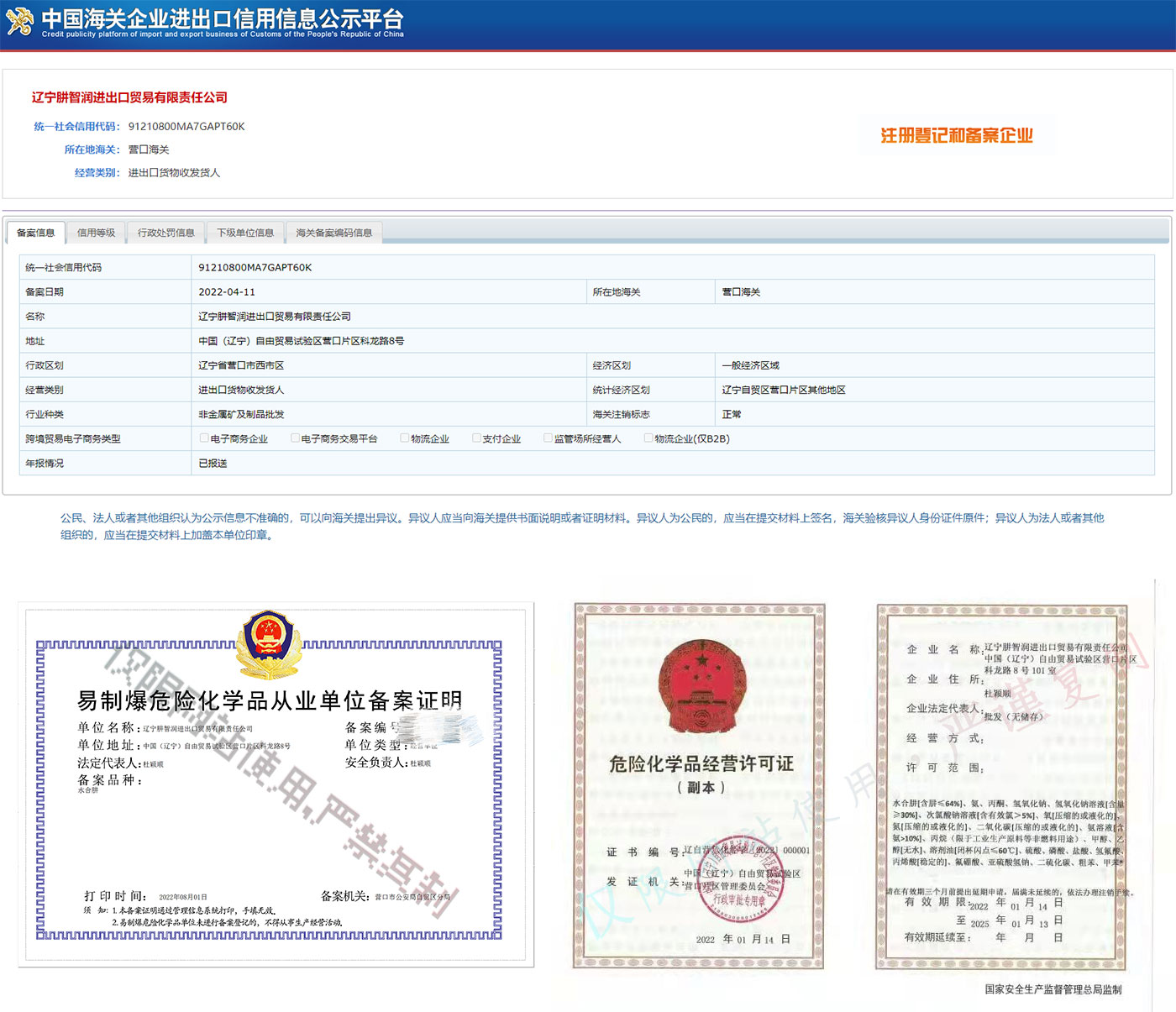Check the 电子商务交易平台 box
The height and width of the screenshot is (1012, 1176).
coord(295,438)
